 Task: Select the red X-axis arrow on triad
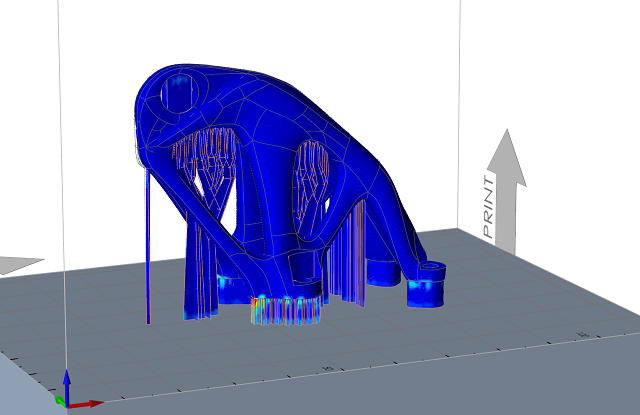(89, 403)
